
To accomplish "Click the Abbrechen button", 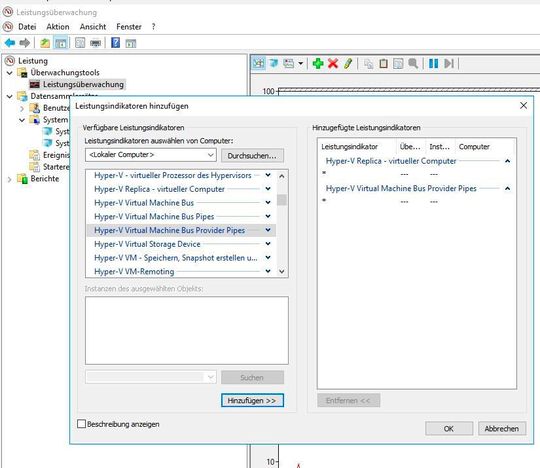I will click(502, 429).
